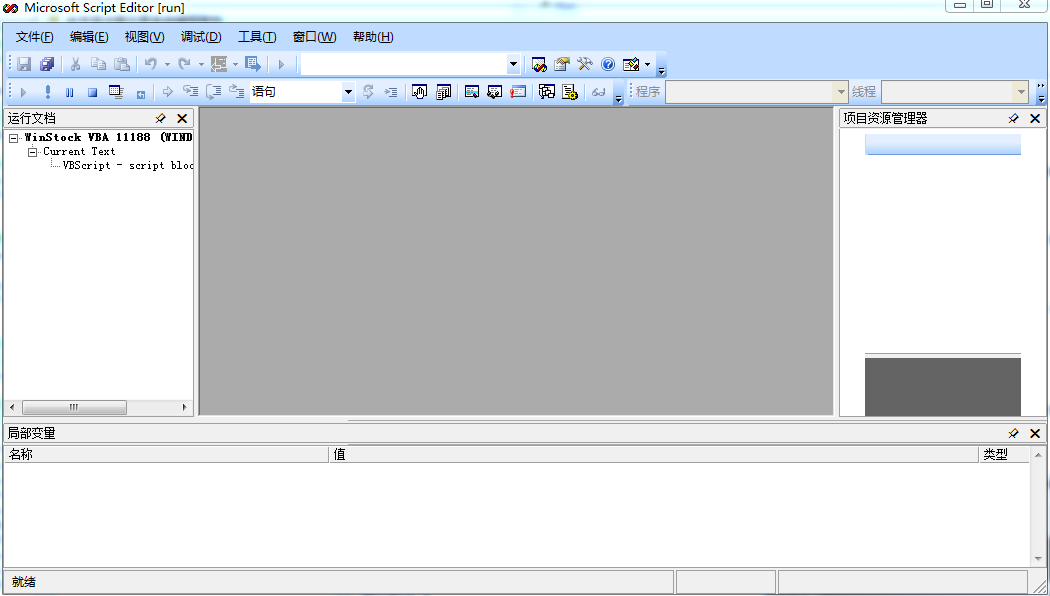This screenshot has height=596, width=1050.
Task: Click the Paste clipboard icon
Action: 121,65
